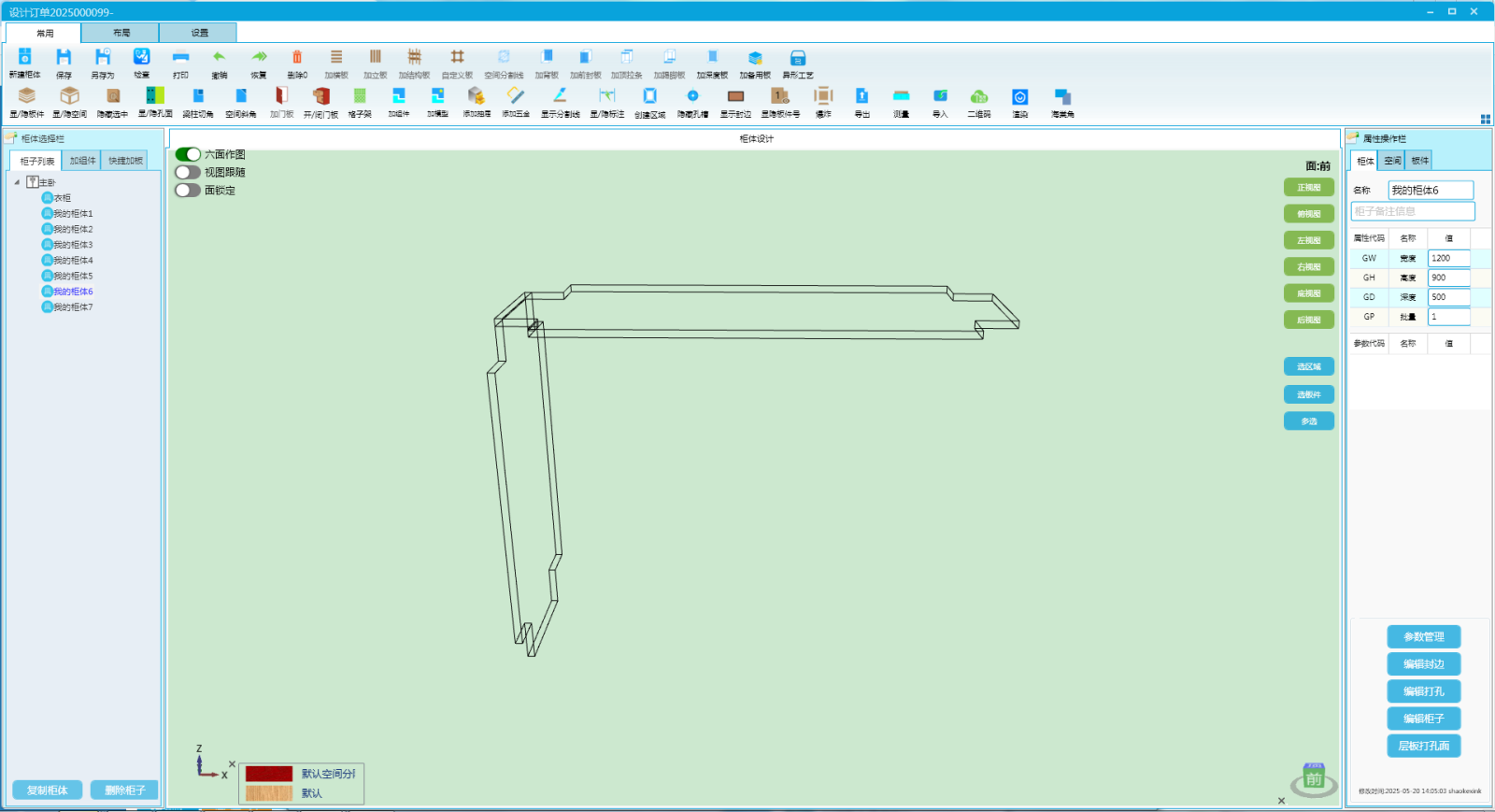Click the 二维码 QR code icon
The image size is (1495, 812).
979,95
